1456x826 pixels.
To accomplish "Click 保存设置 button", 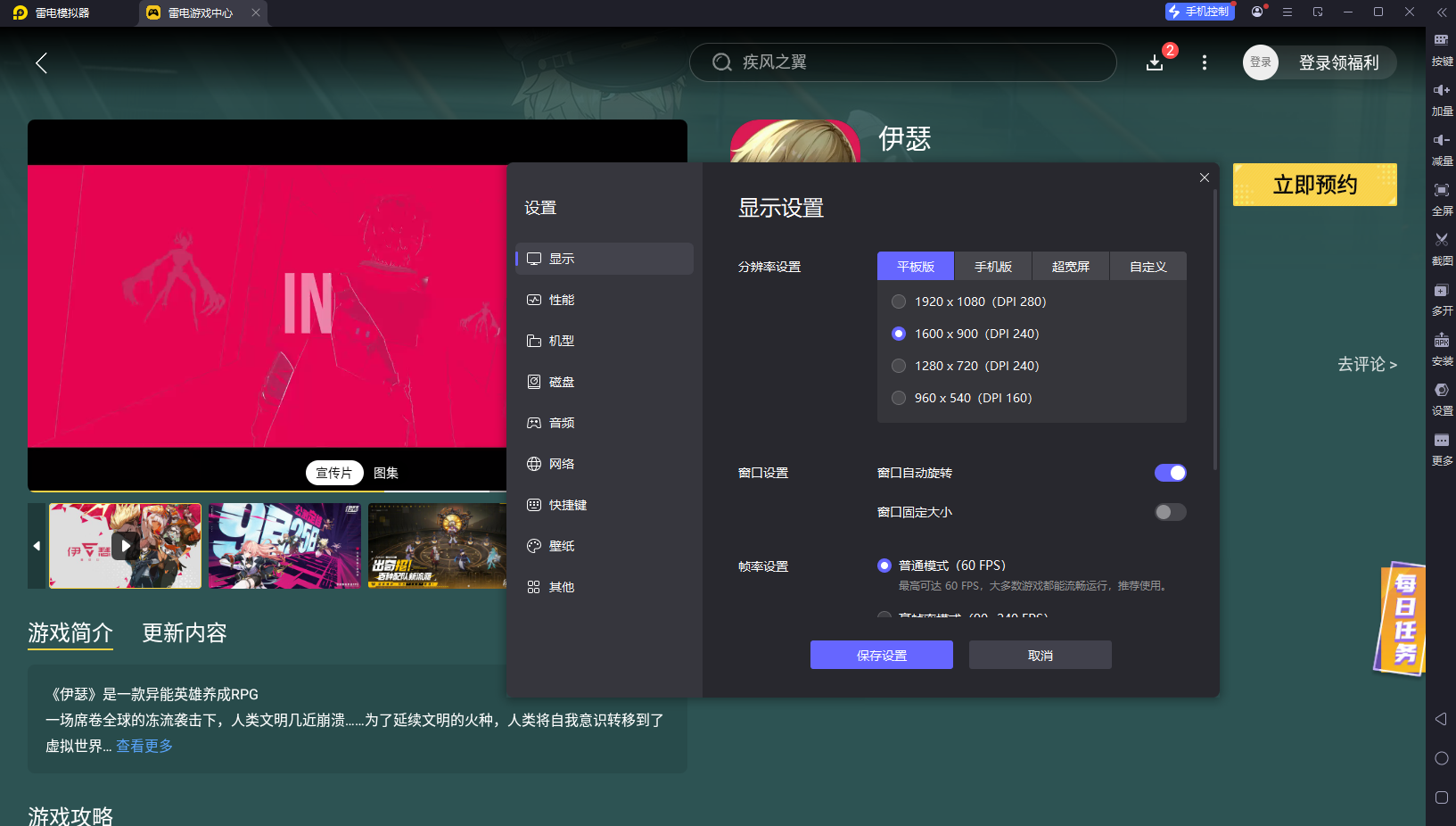I will (x=882, y=655).
